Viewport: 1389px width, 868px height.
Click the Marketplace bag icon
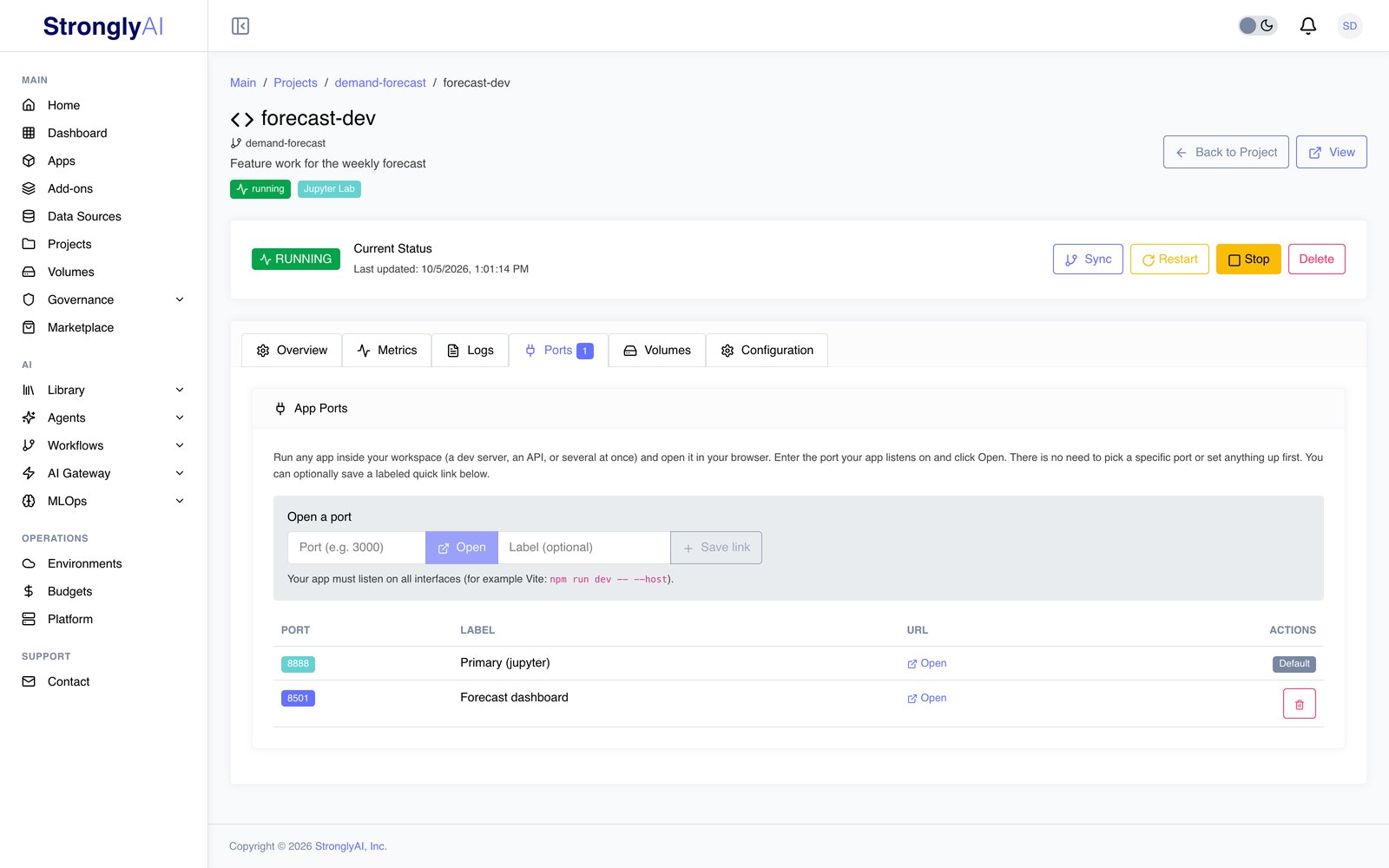pos(29,327)
